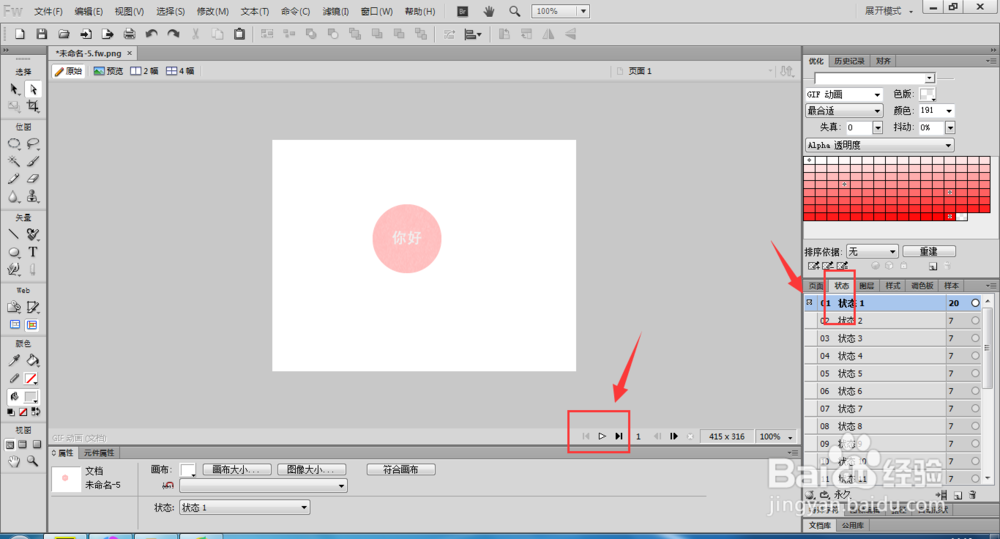Click the Undo toolbar icon
1000x539 pixels.
pyautogui.click(x=151, y=34)
